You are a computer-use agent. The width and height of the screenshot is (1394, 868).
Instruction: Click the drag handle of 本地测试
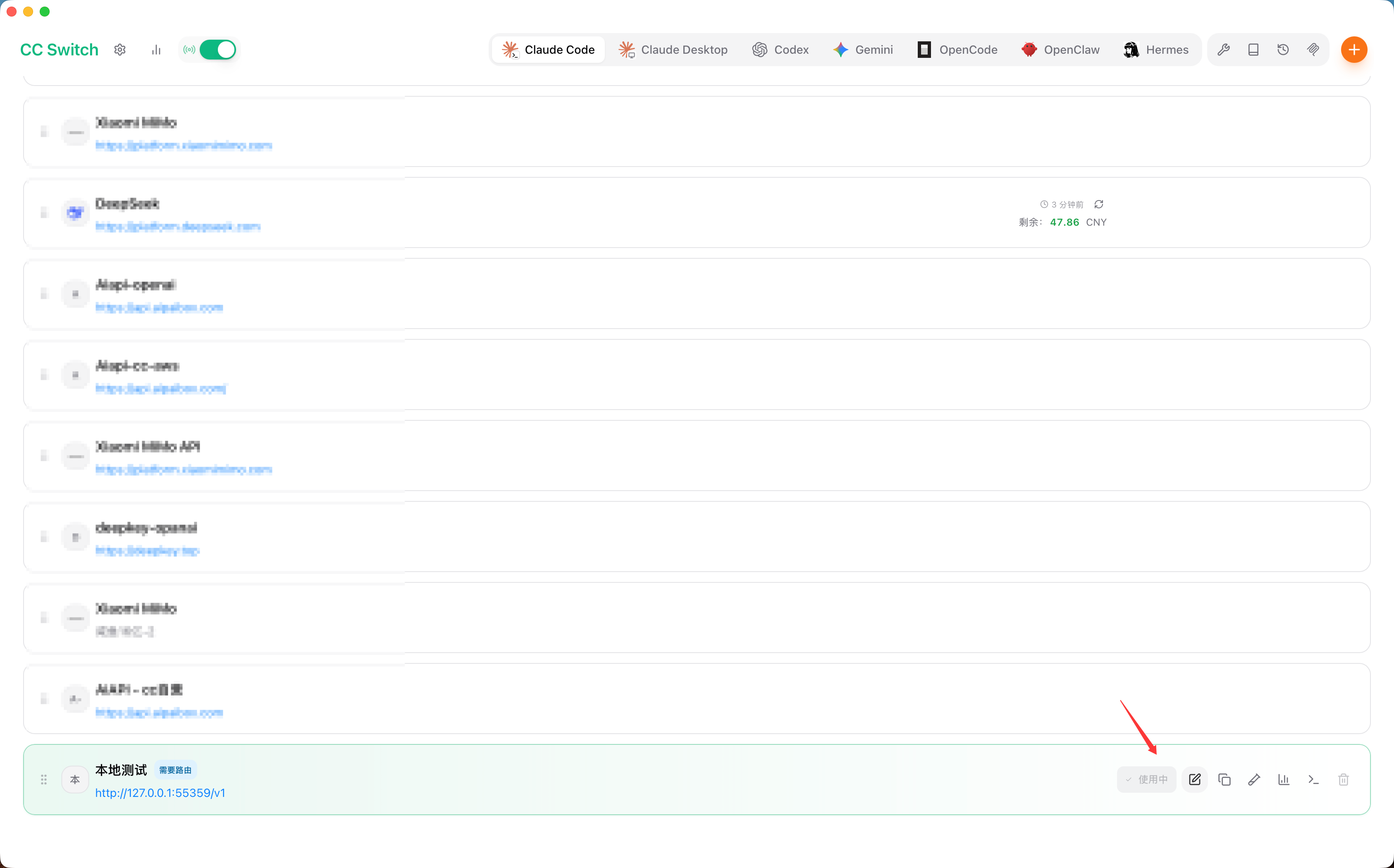(x=44, y=780)
